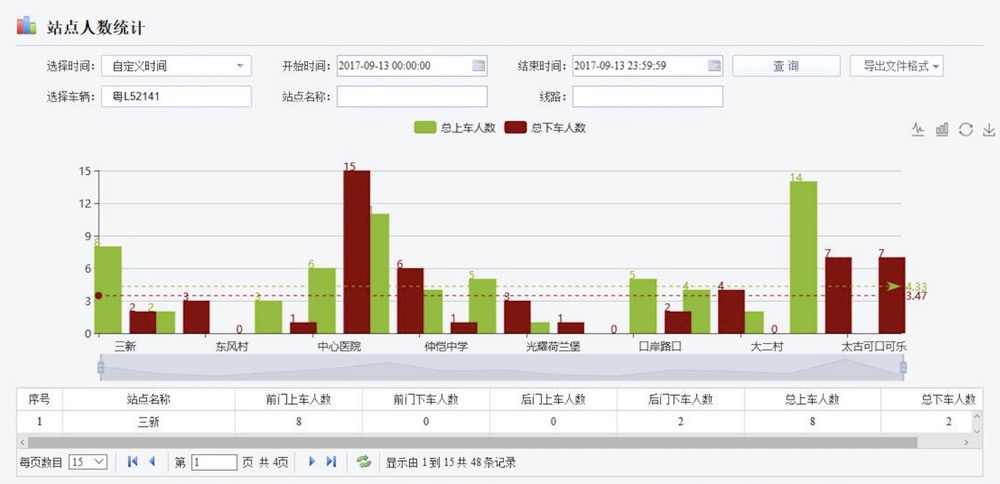Click the table horizontal scrollbar
The width and height of the screenshot is (1000, 484).
pyautogui.click(x=473, y=442)
